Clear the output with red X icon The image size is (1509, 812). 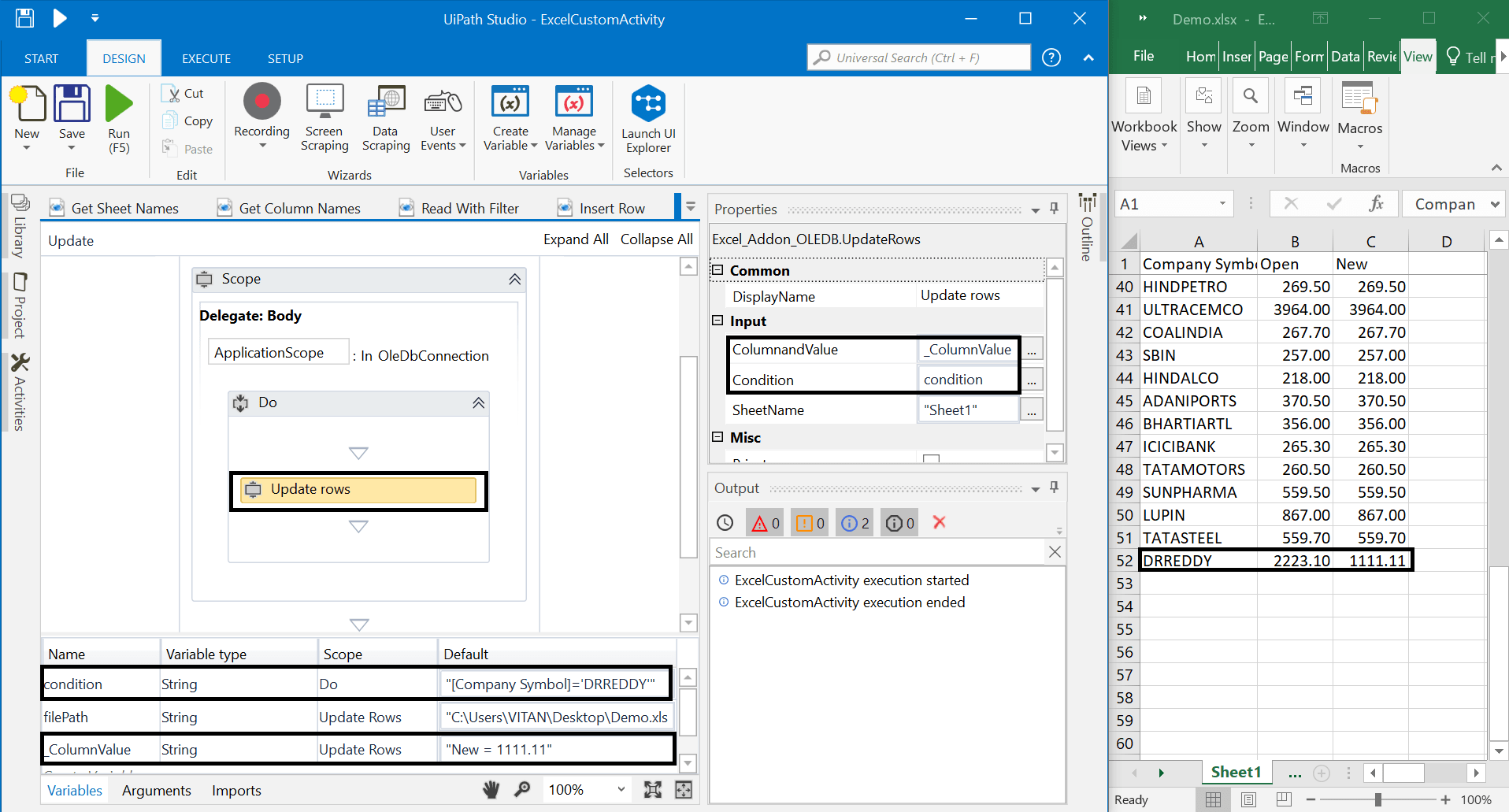pyautogui.click(x=939, y=522)
